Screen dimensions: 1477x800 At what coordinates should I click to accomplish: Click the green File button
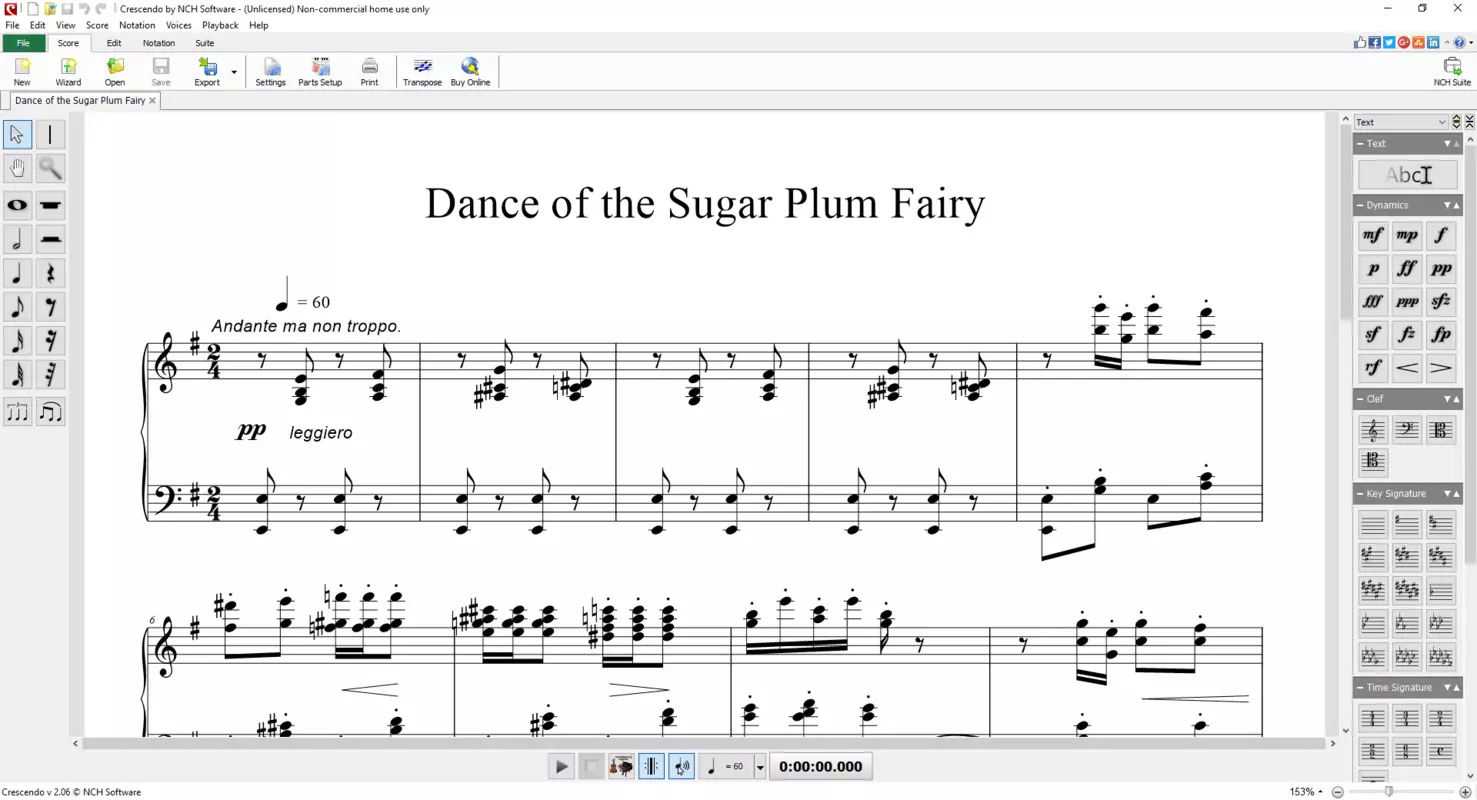point(23,43)
